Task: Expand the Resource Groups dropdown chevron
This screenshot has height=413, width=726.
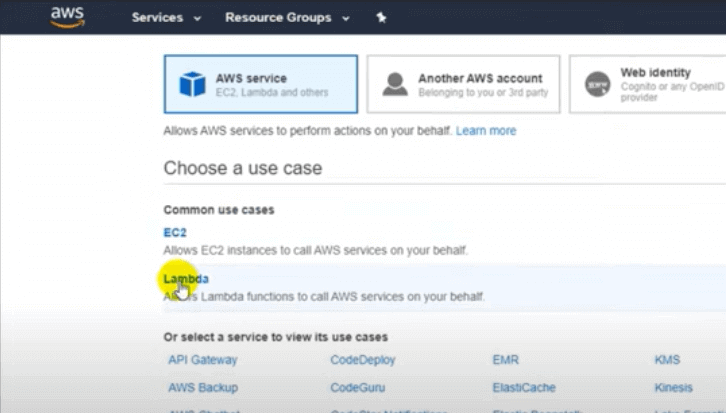Action: tap(345, 19)
